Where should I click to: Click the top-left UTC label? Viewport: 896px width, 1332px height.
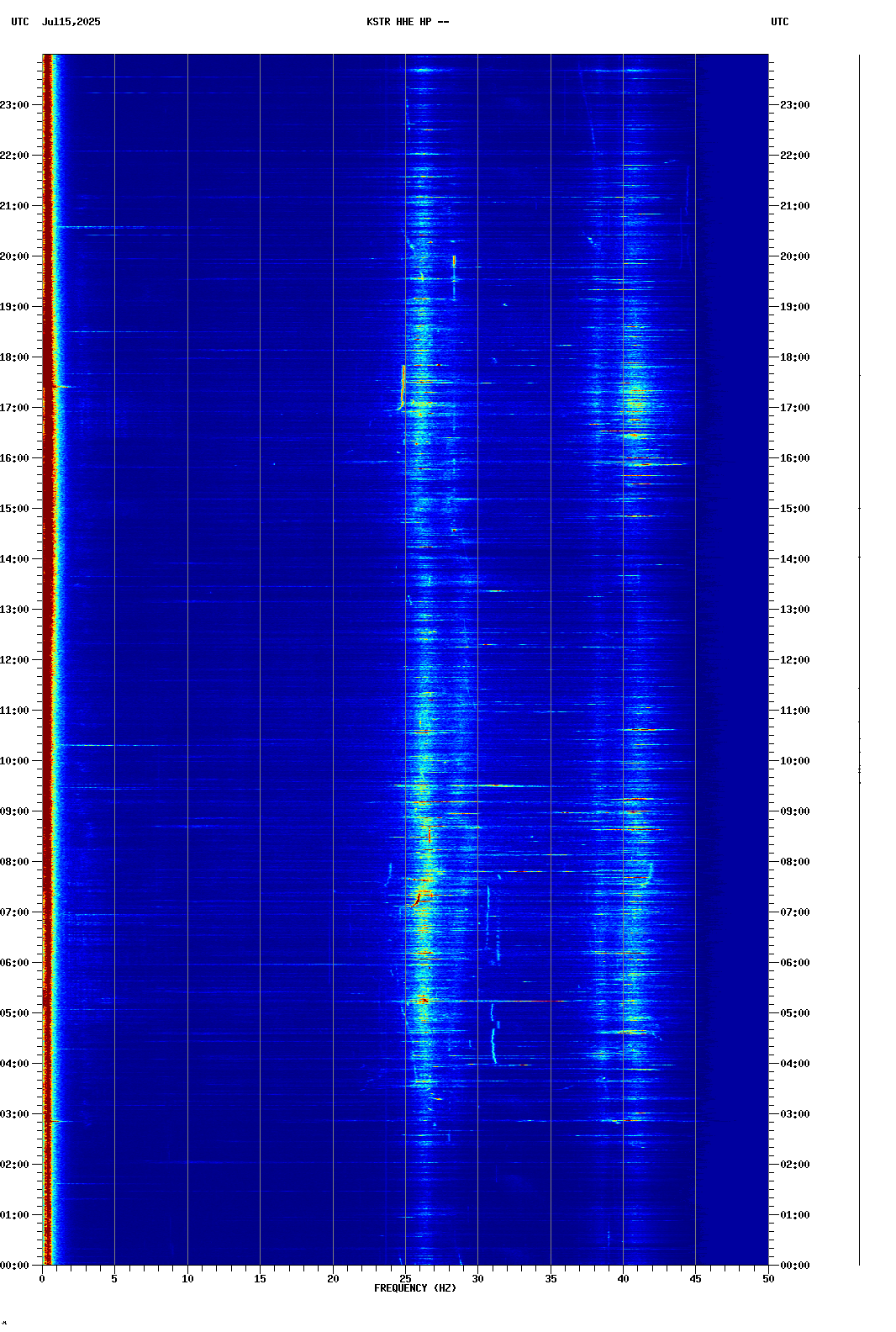[20, 22]
